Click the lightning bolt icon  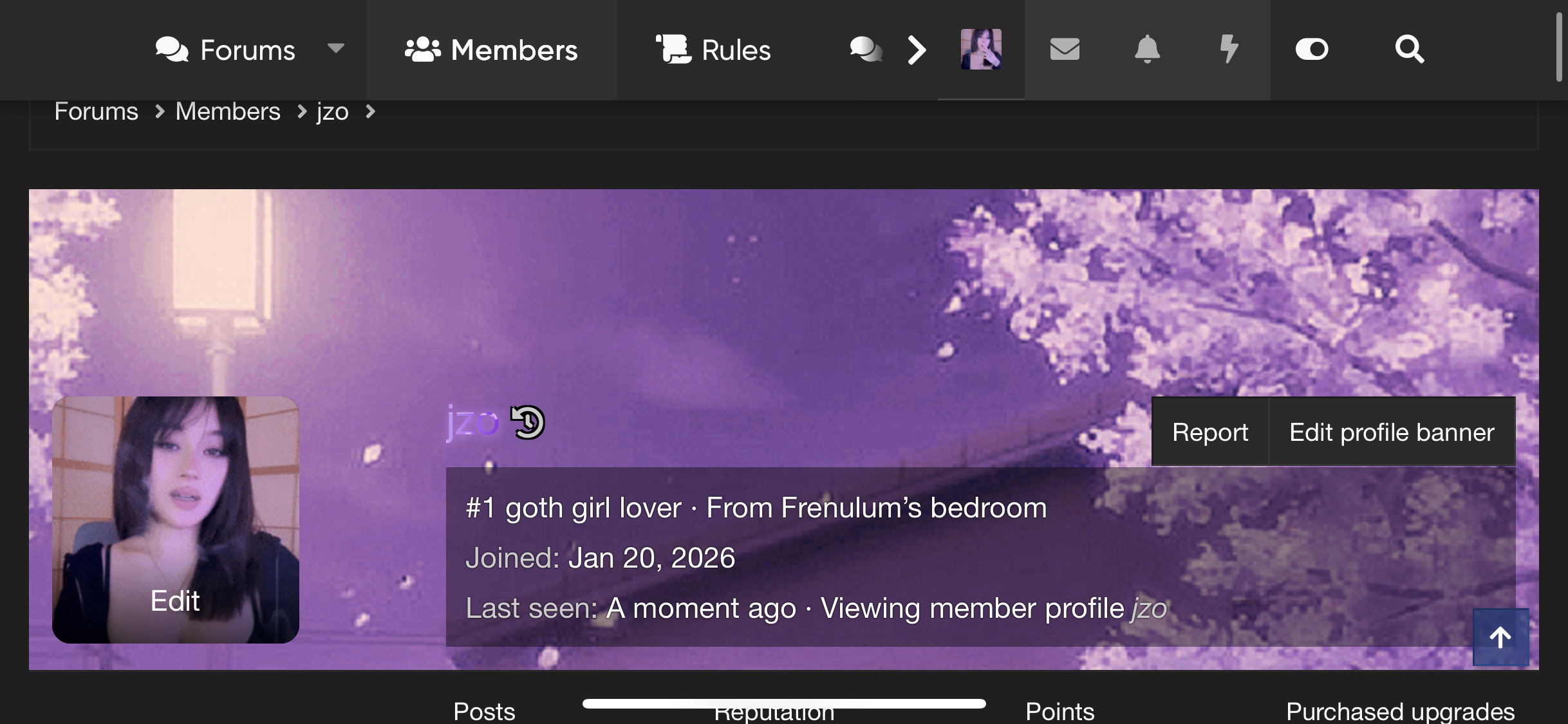(x=1229, y=50)
